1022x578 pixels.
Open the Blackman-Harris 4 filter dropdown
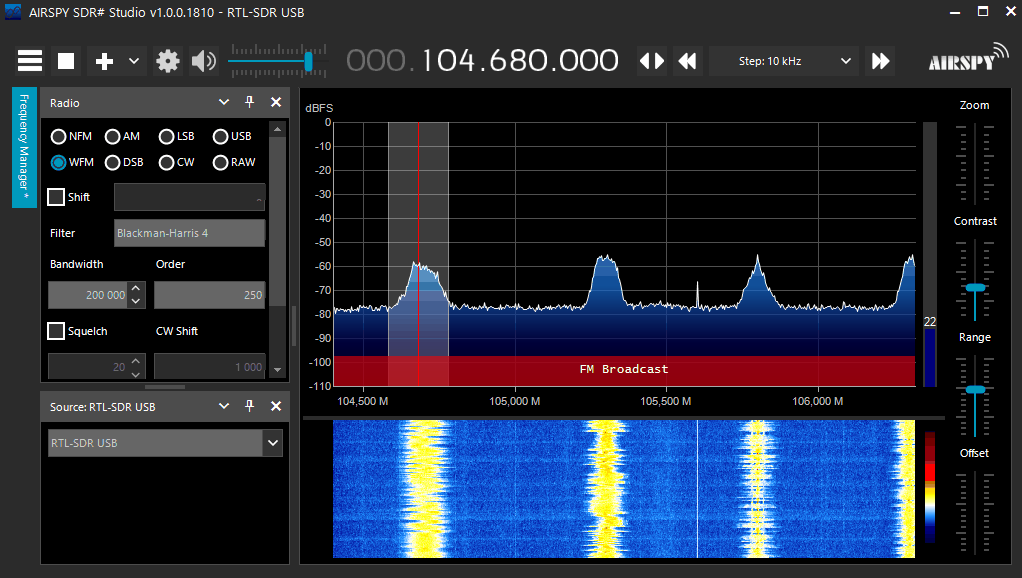pos(189,233)
